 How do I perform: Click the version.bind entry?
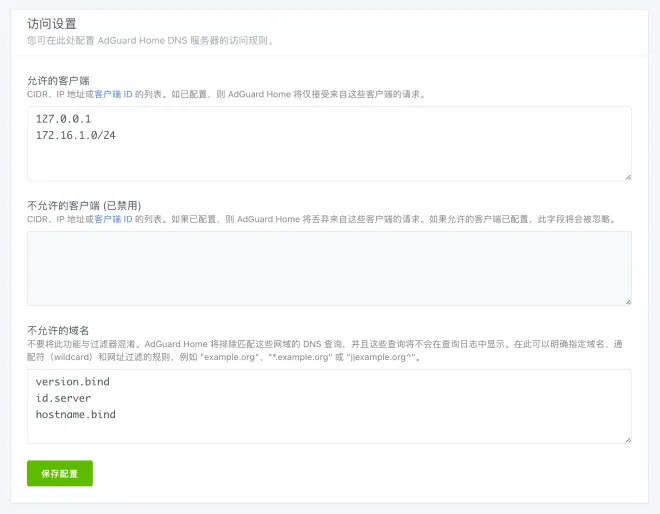(x=72, y=382)
